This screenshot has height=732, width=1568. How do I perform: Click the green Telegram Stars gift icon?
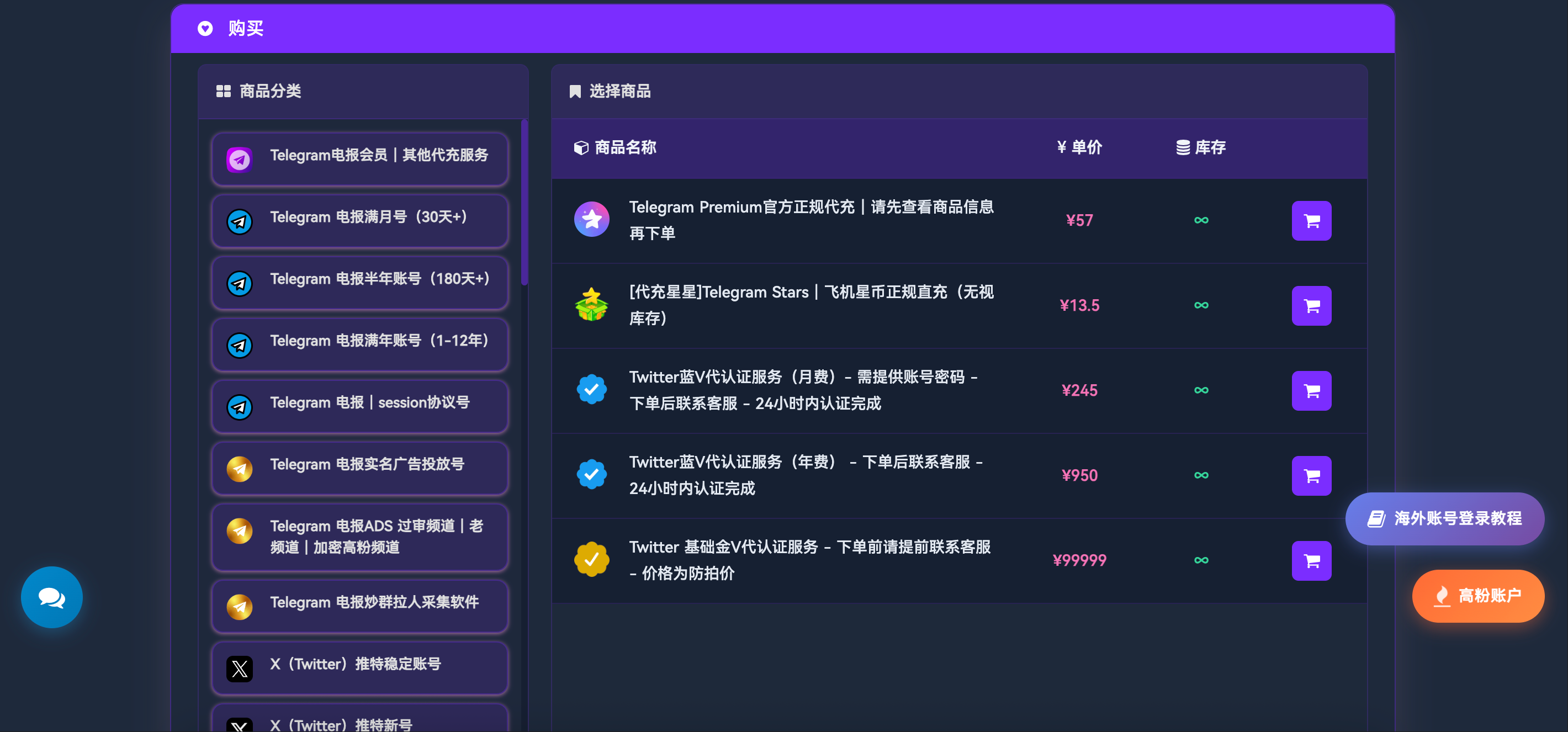[x=591, y=304]
